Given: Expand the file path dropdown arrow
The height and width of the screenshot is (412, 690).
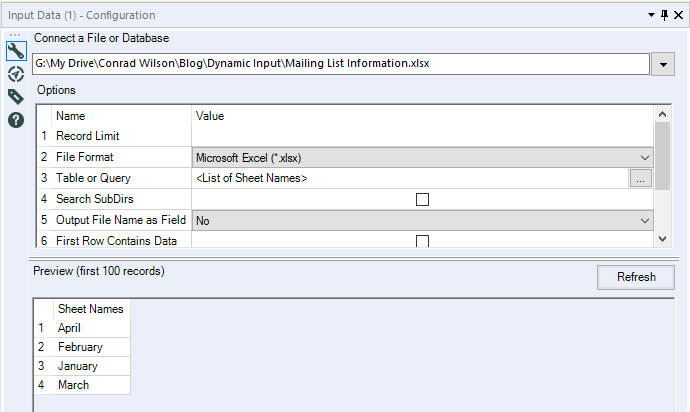Looking at the screenshot, I should (x=662, y=64).
